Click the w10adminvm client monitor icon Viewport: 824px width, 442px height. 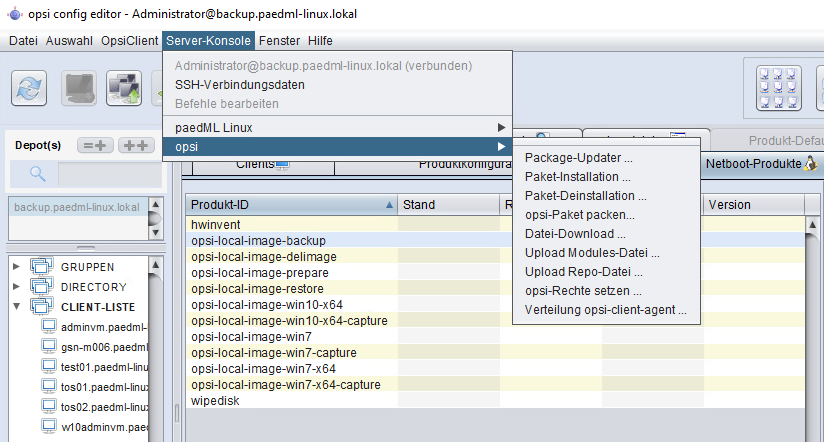[49, 426]
